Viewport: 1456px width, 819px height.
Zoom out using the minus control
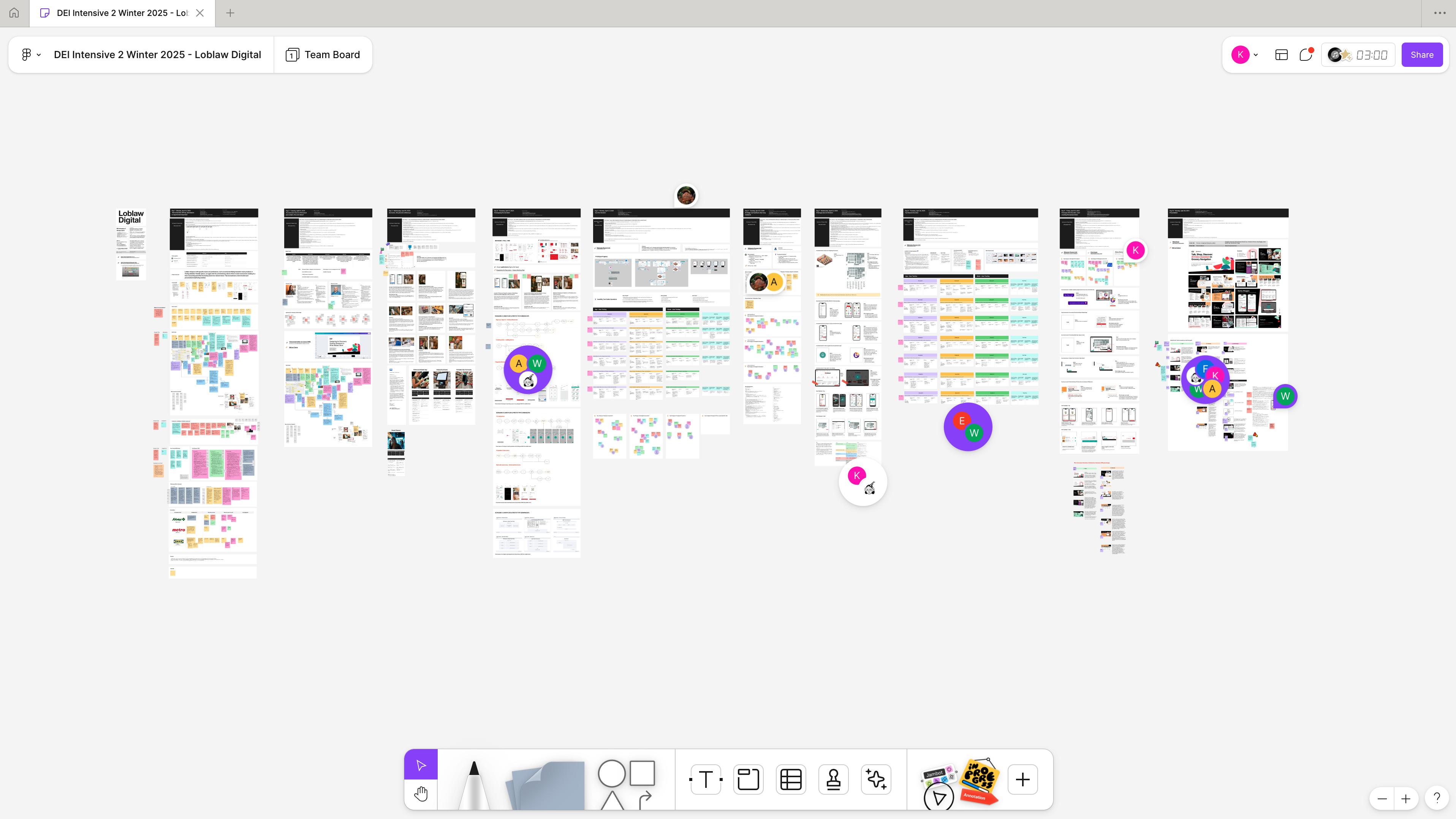1382,798
